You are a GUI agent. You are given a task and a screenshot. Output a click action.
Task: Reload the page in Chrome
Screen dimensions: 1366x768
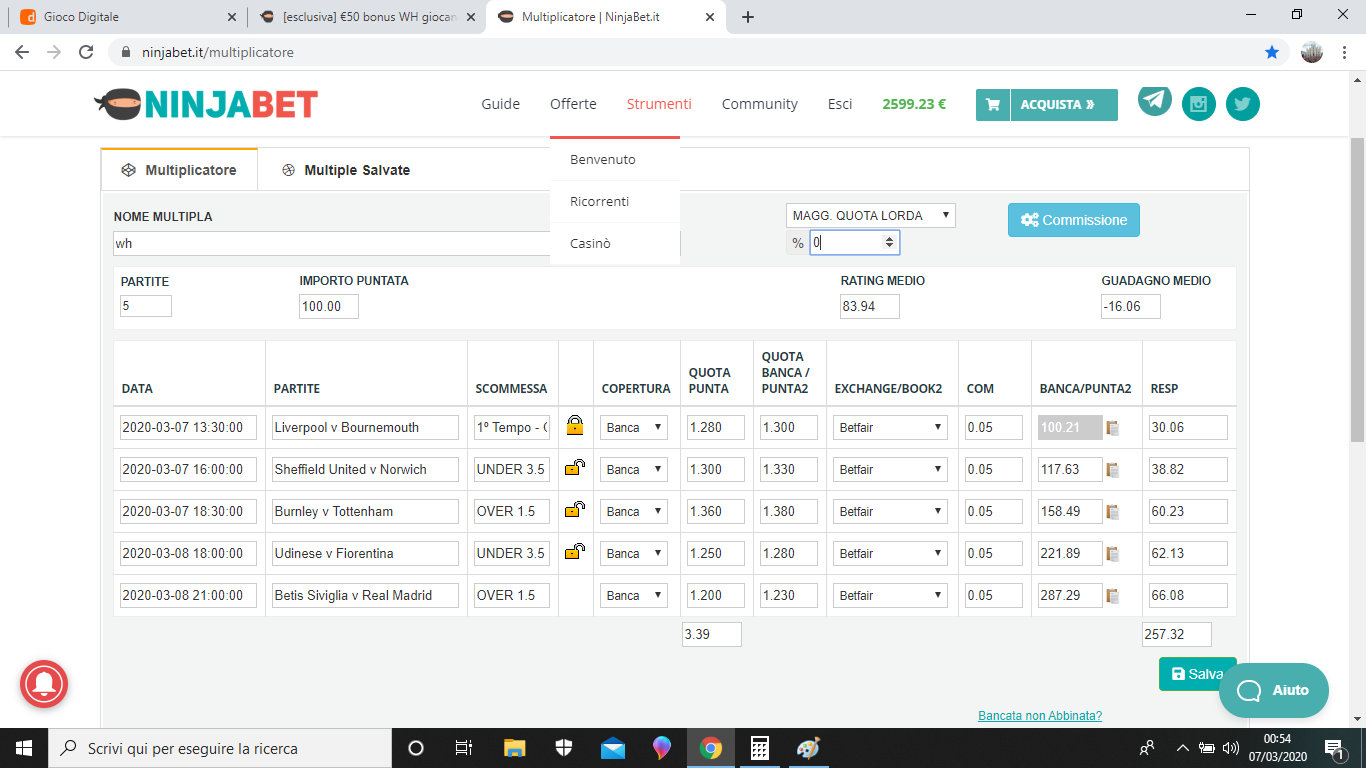pyautogui.click(x=86, y=52)
